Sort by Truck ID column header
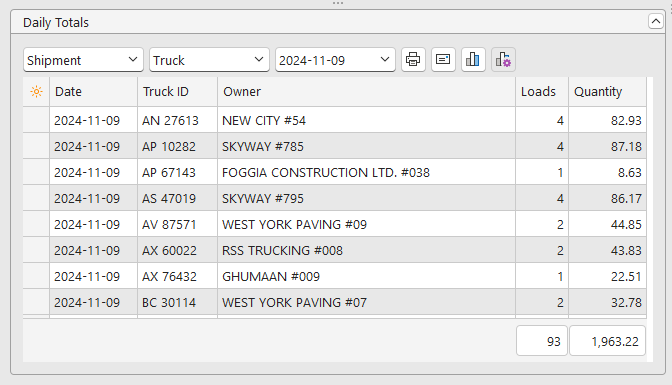672x385 pixels. 177,92
